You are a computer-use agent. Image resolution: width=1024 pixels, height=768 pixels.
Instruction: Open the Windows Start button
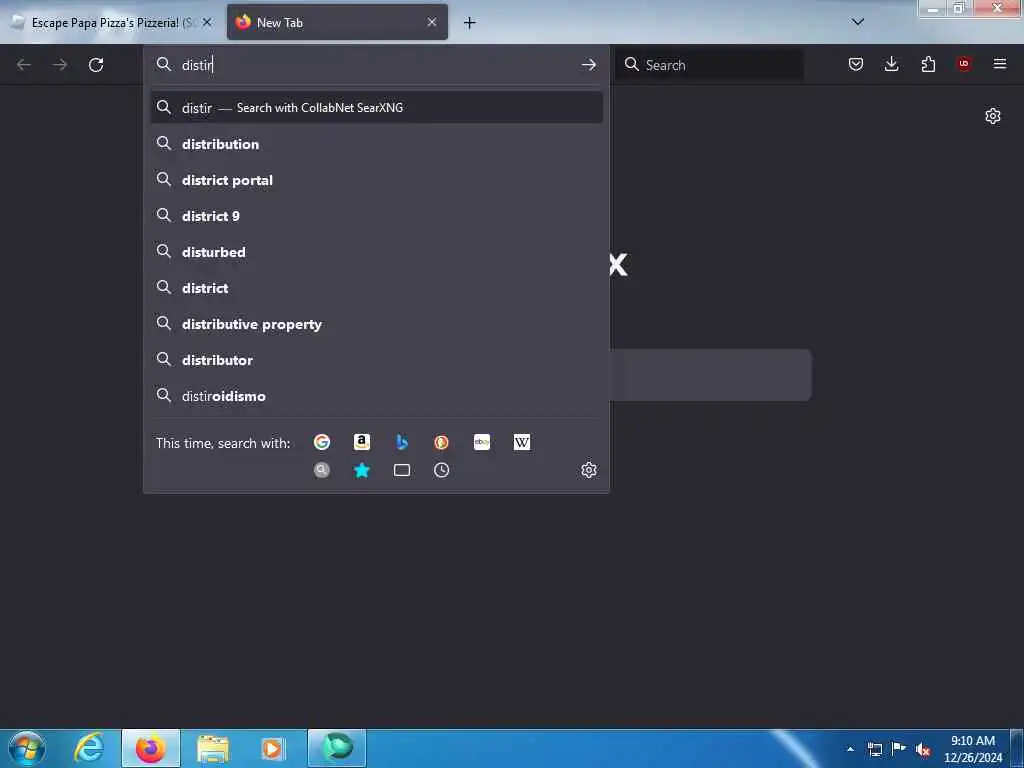tap(26, 748)
